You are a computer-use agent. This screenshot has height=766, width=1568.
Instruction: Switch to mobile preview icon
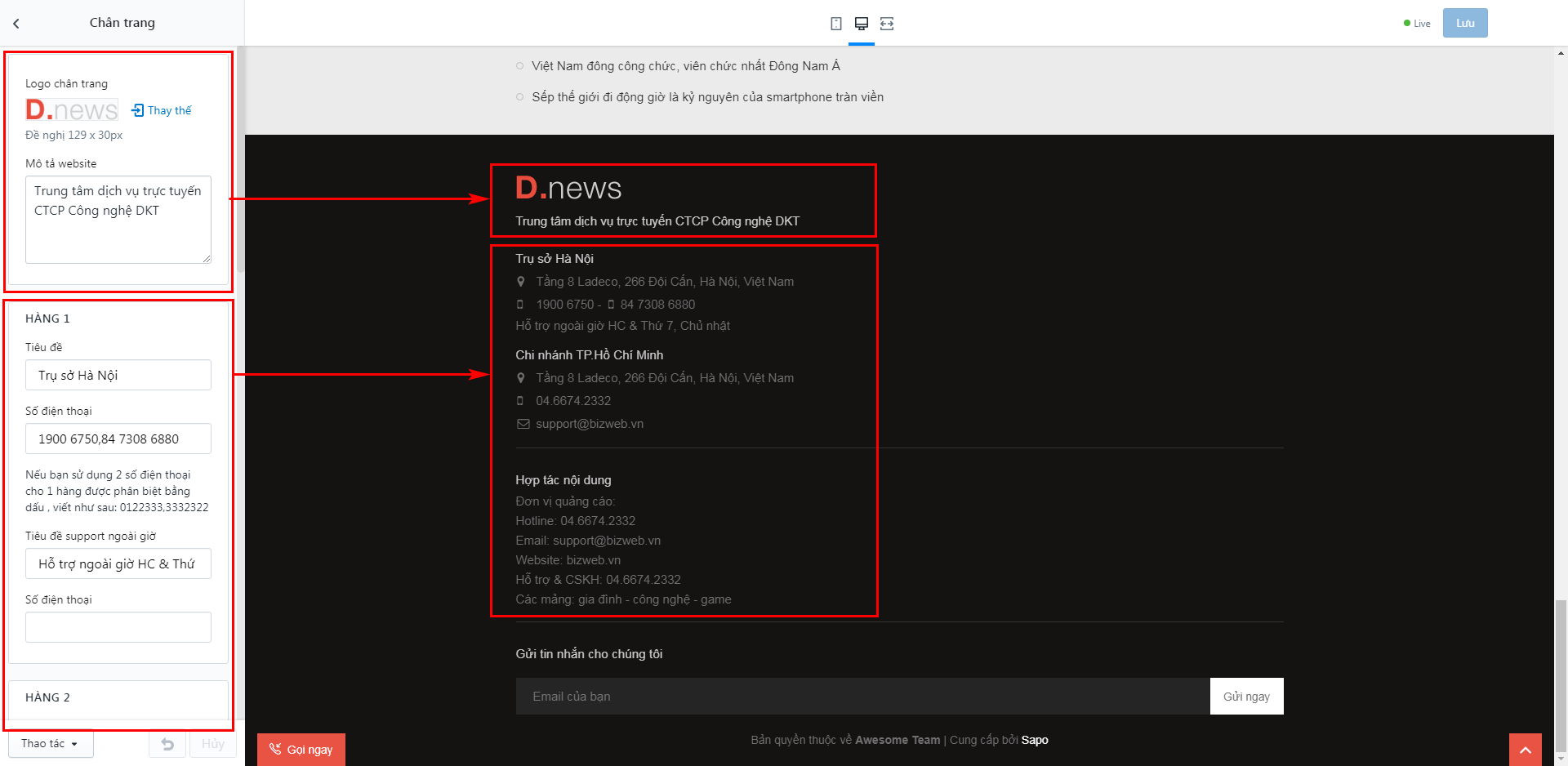(836, 24)
